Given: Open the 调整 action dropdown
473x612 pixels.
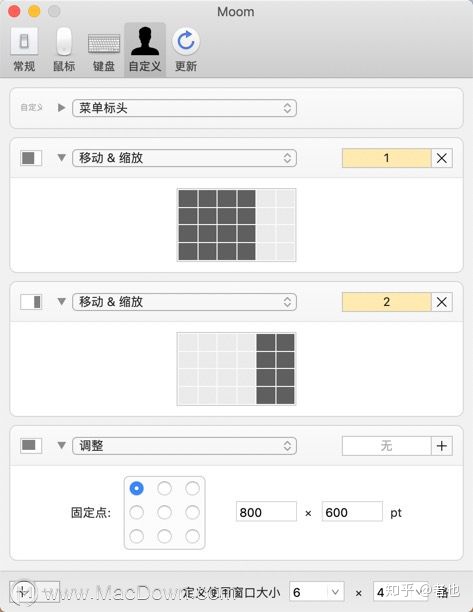Looking at the screenshot, I should (x=184, y=446).
